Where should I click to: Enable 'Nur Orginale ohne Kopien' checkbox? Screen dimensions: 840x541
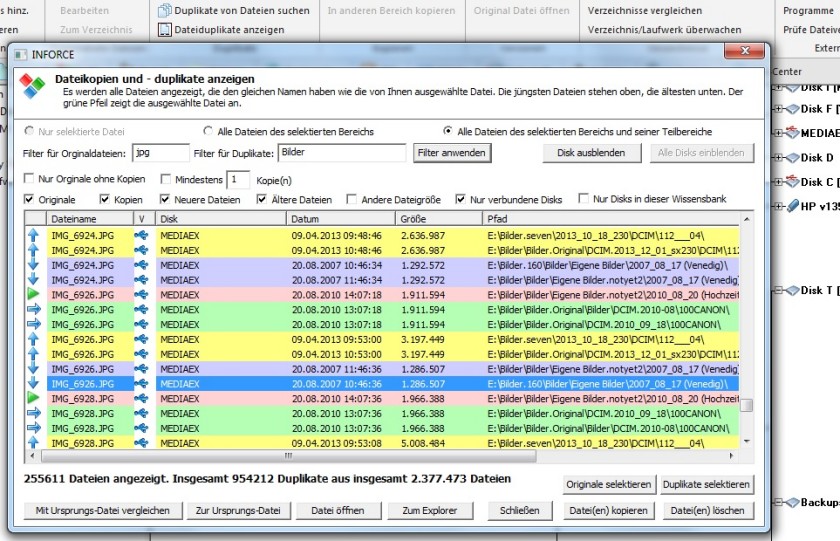point(29,178)
